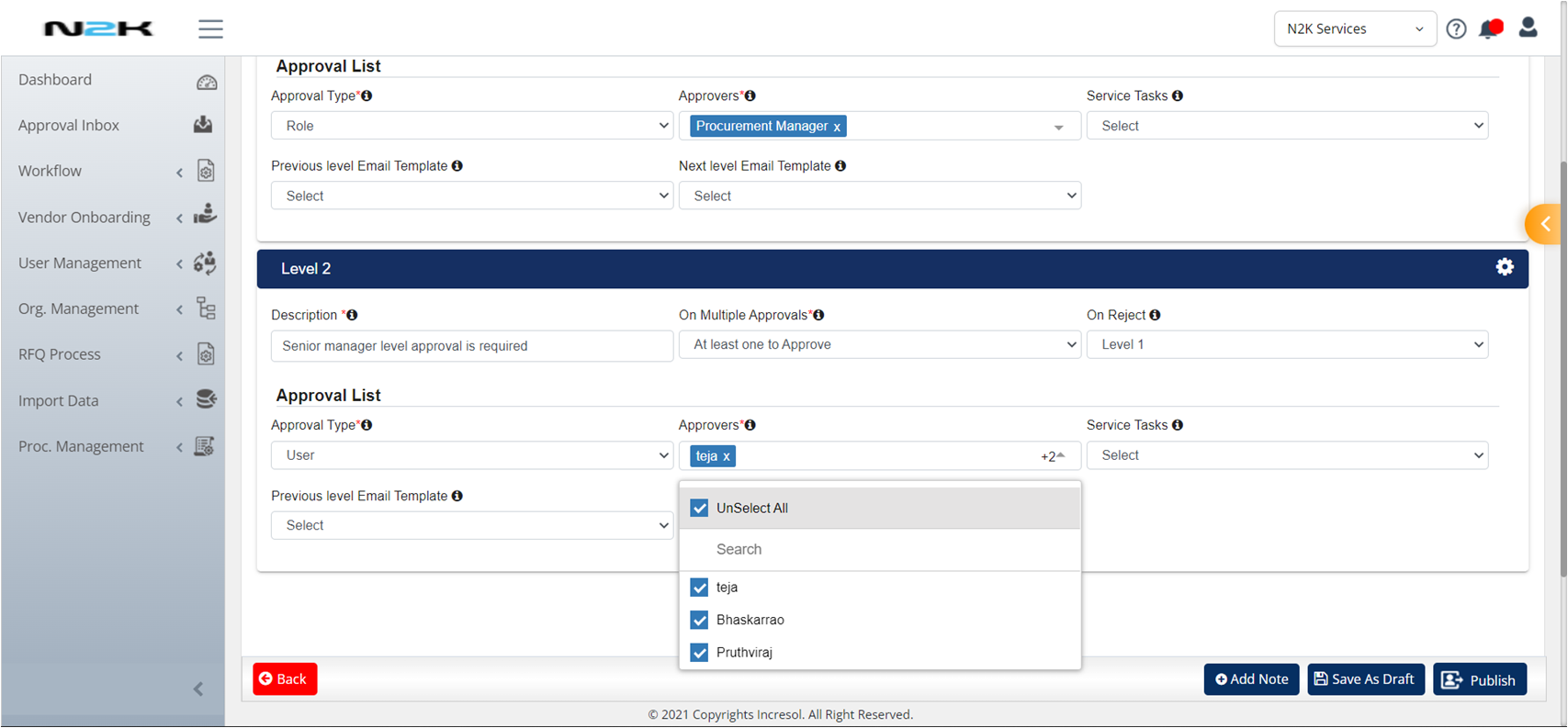Click the Approval Inbox tray icon
Screen dimensions: 1568x728
pos(204,125)
